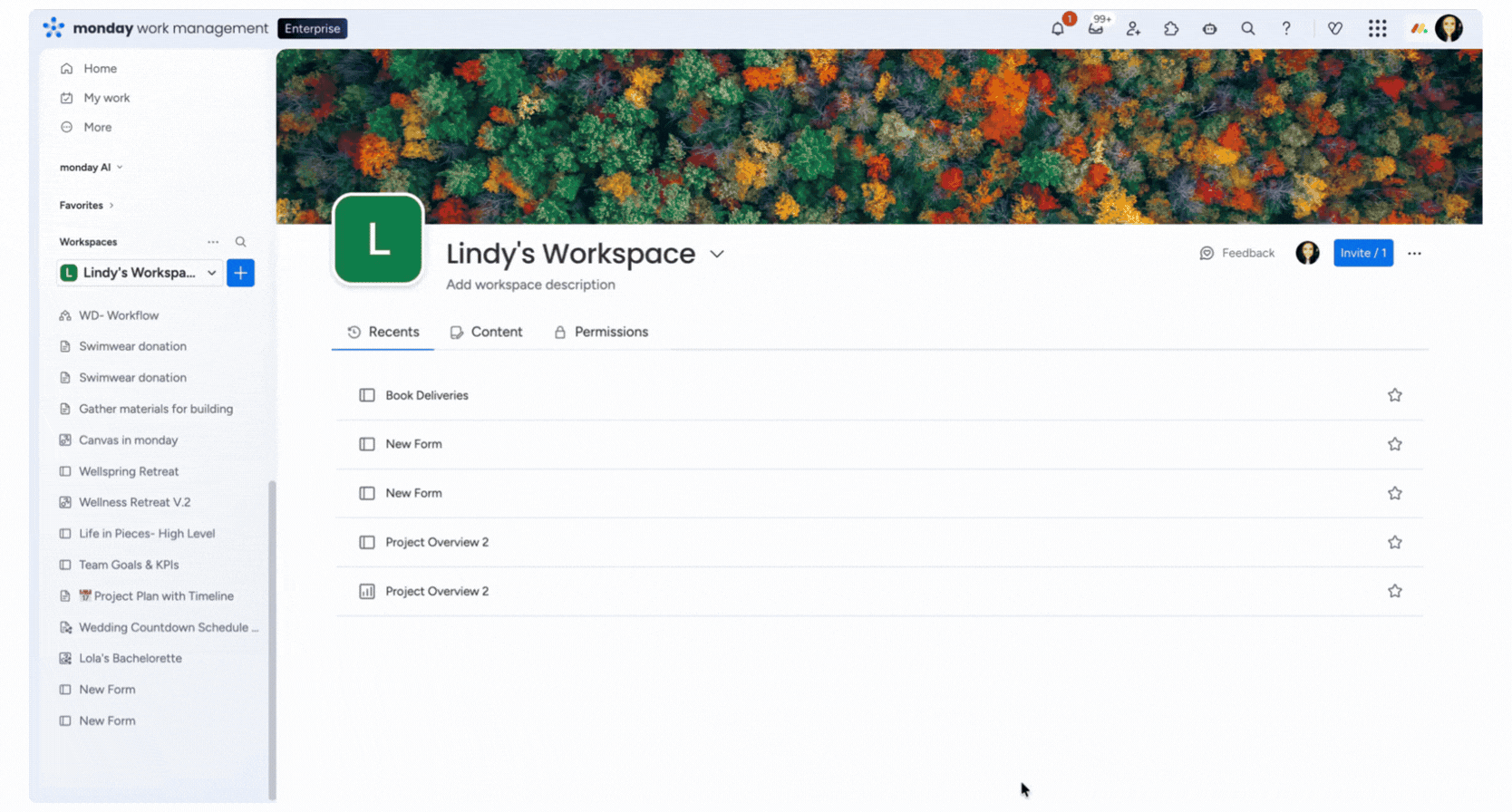The height and width of the screenshot is (812, 1512).
Task: Click the Add workspace description field
Action: click(x=530, y=285)
